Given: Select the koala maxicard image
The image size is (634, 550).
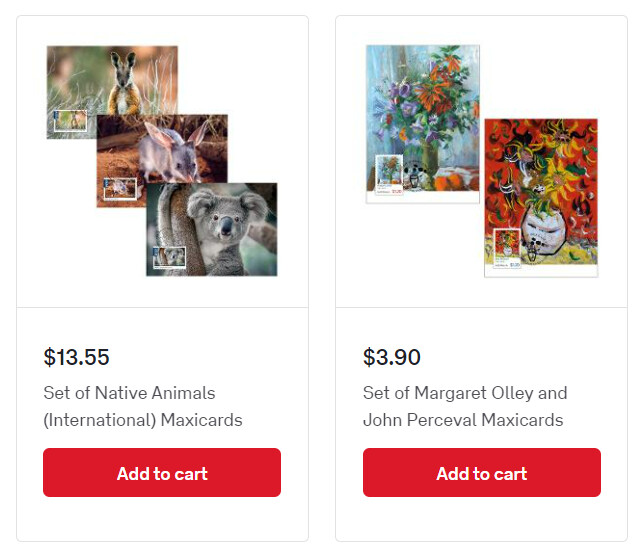Looking at the screenshot, I should (211, 229).
